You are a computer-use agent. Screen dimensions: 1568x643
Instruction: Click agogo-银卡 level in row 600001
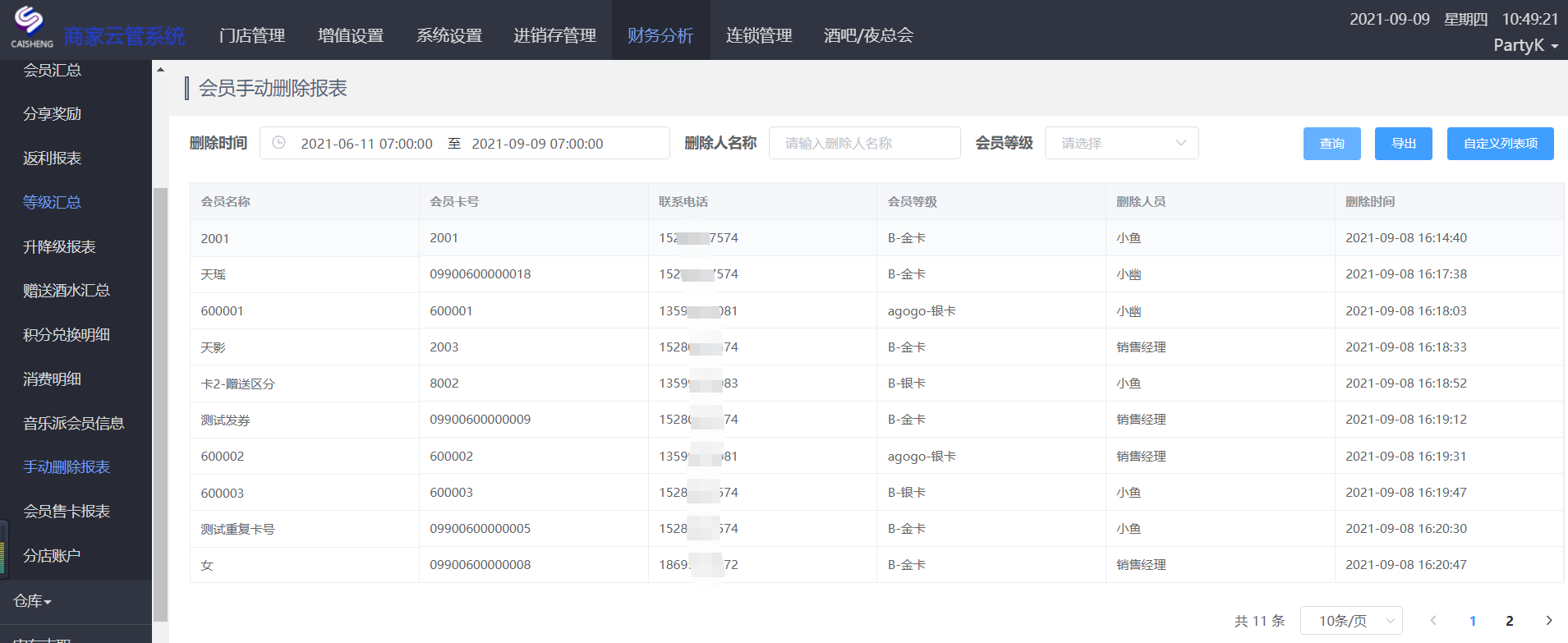922,310
